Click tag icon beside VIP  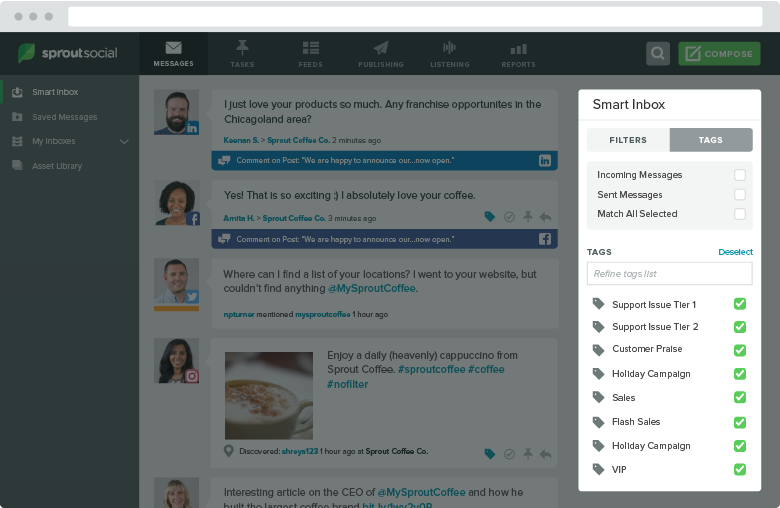(598, 469)
